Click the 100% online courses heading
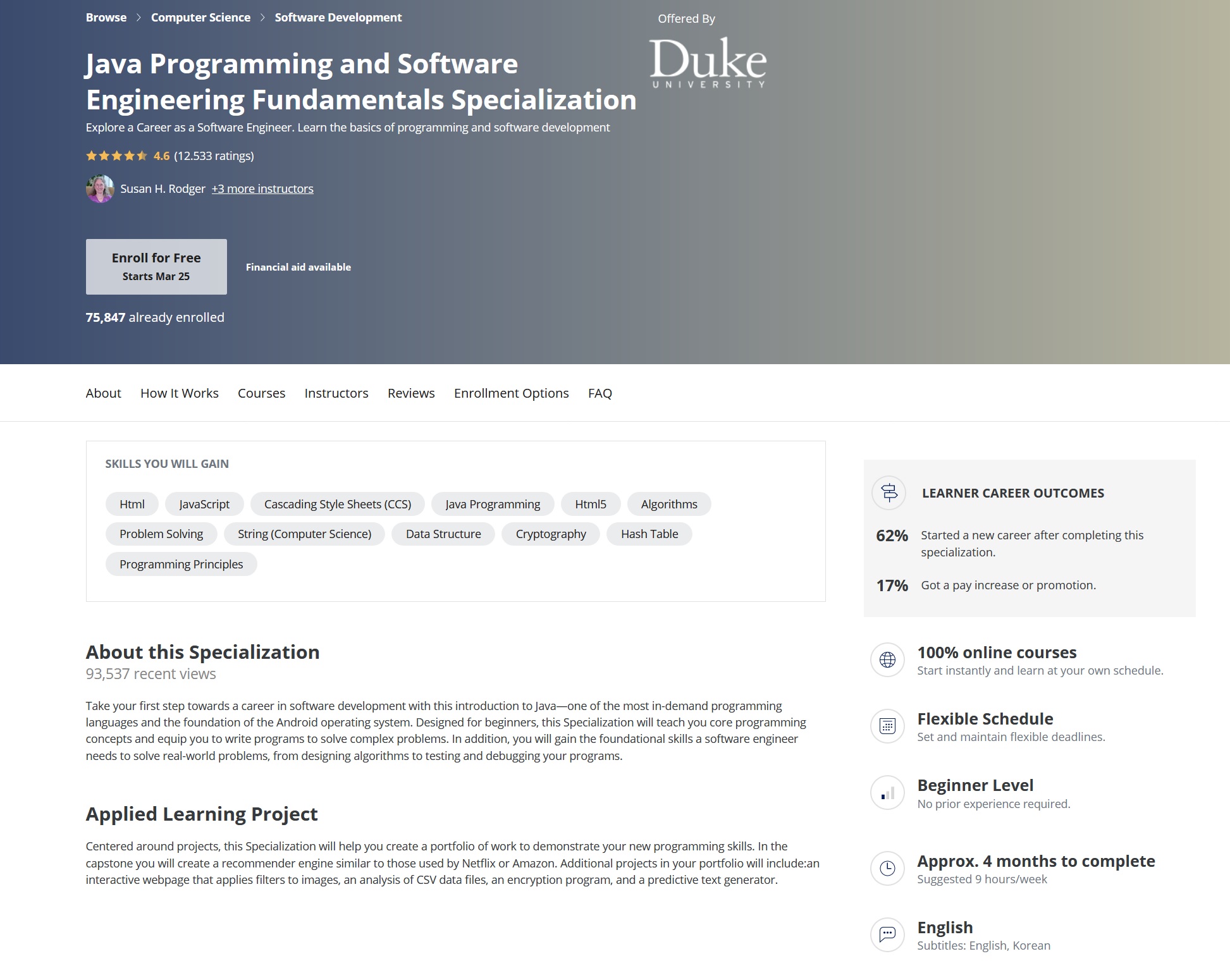 click(x=997, y=652)
